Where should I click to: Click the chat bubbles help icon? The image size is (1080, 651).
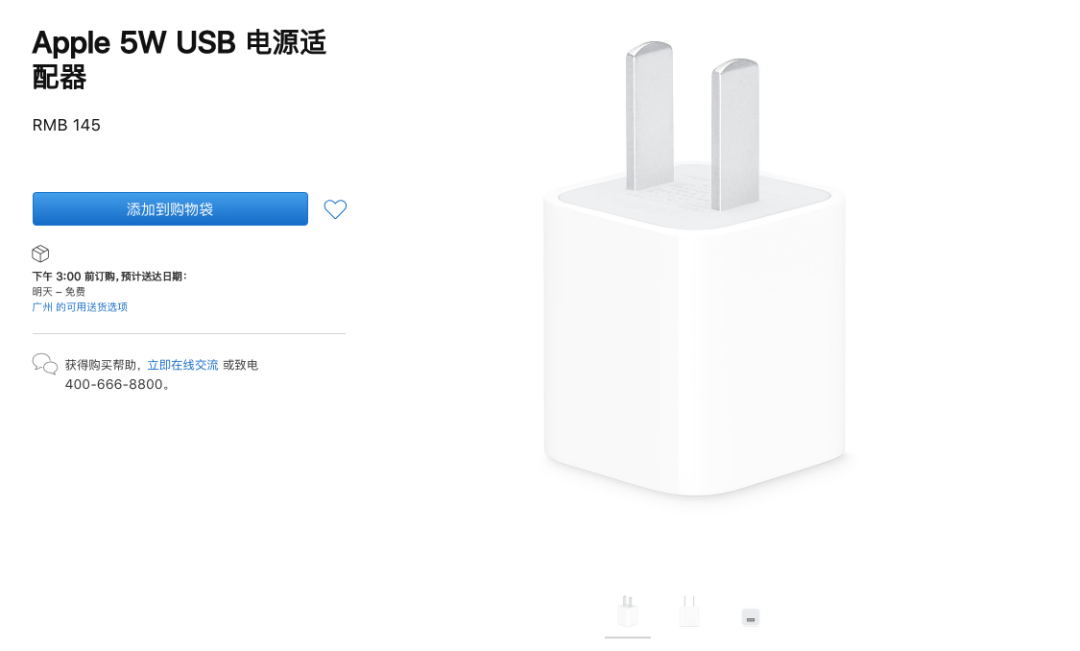45,364
